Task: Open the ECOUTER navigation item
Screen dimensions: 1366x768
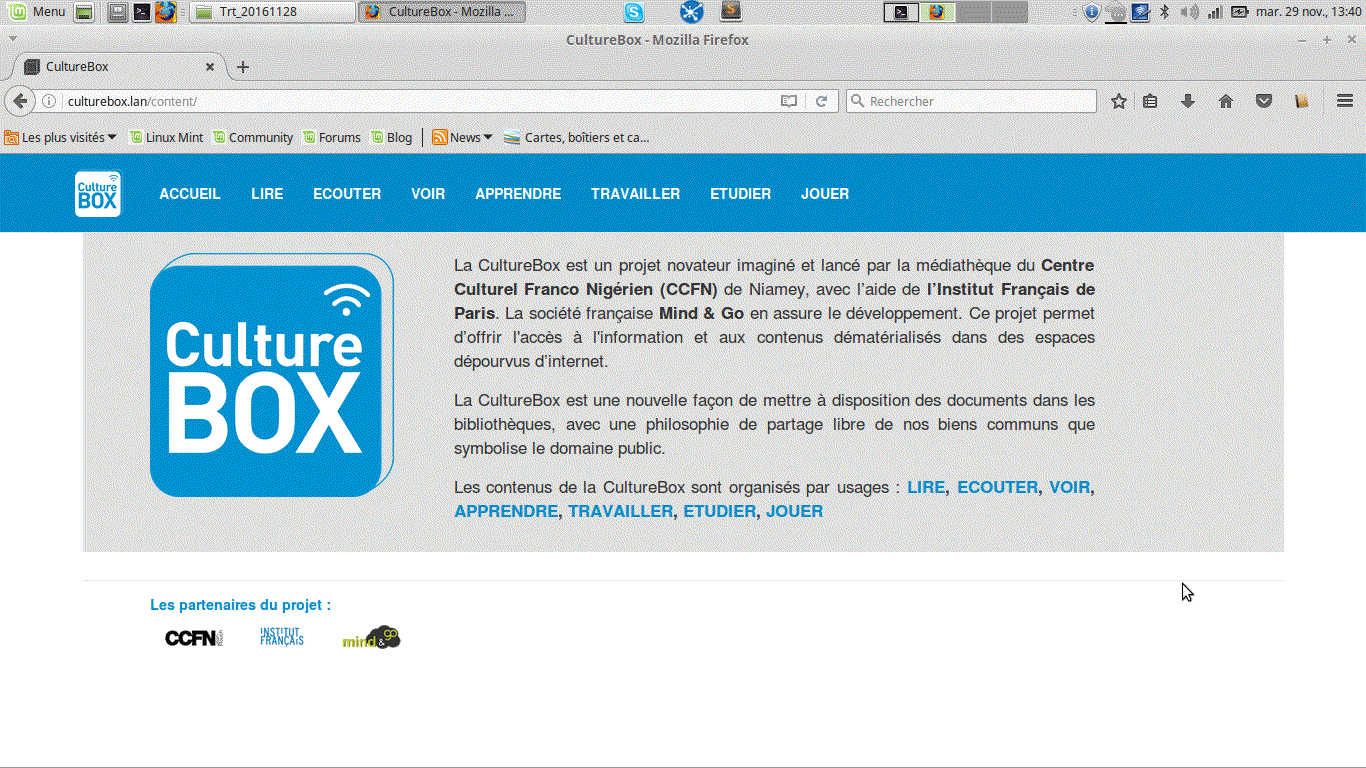Action: 347,194
